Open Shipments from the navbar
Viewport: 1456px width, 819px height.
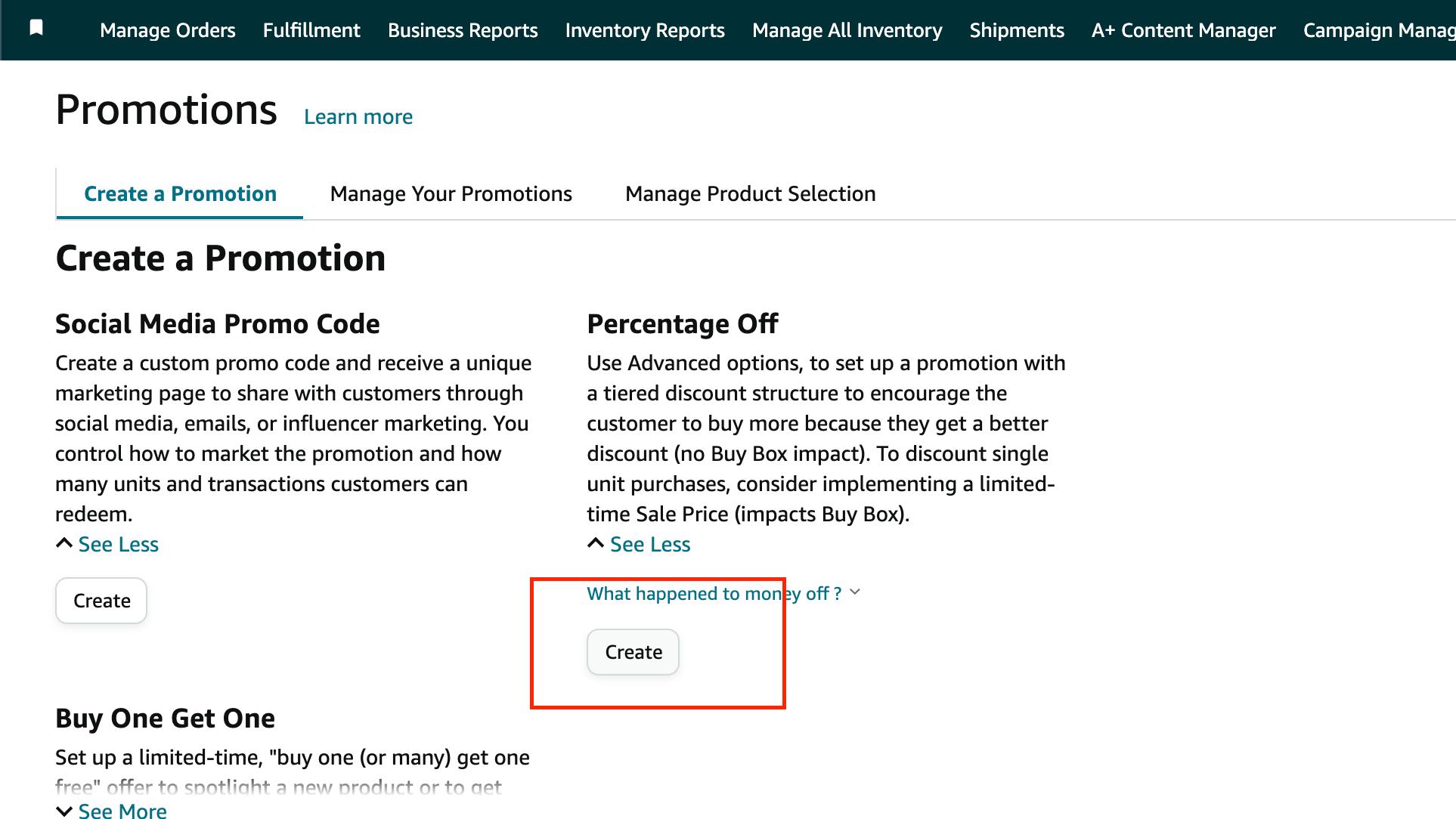(1016, 30)
